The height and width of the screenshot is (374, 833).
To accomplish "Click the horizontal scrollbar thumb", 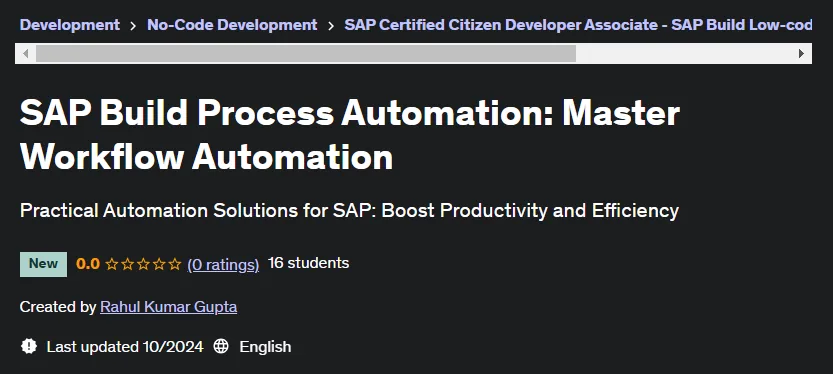I will [x=306, y=53].
